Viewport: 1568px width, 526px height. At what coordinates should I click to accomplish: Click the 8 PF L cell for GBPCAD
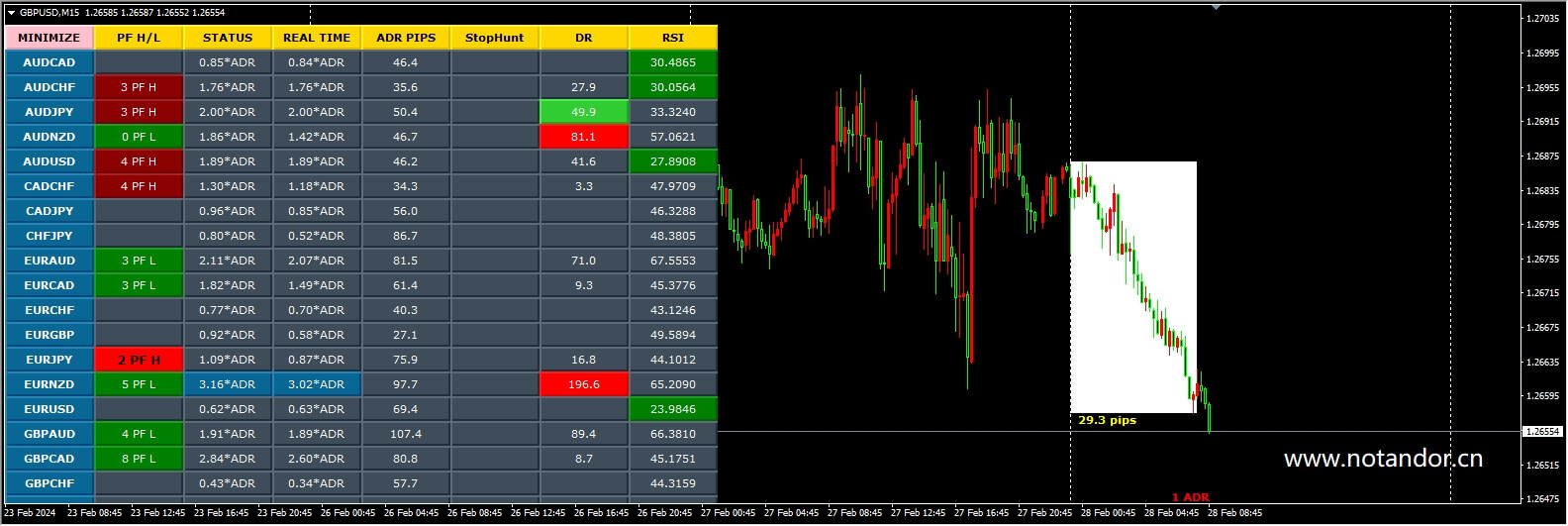[x=139, y=459]
